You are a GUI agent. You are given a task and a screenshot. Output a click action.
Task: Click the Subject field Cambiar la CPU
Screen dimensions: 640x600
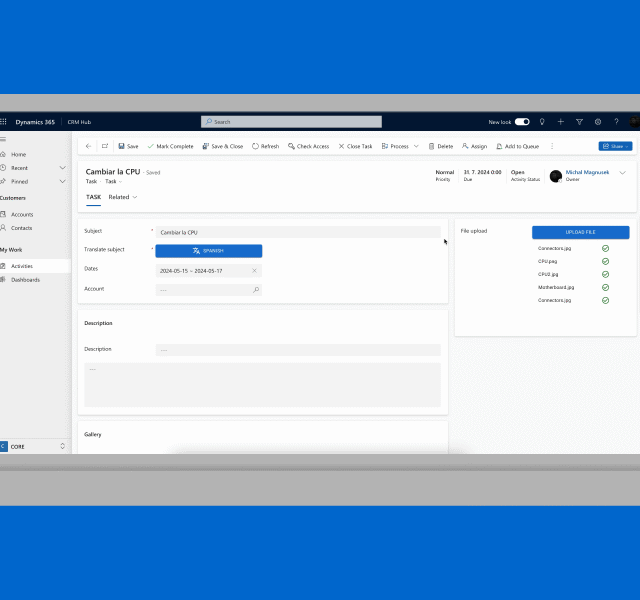tap(298, 232)
